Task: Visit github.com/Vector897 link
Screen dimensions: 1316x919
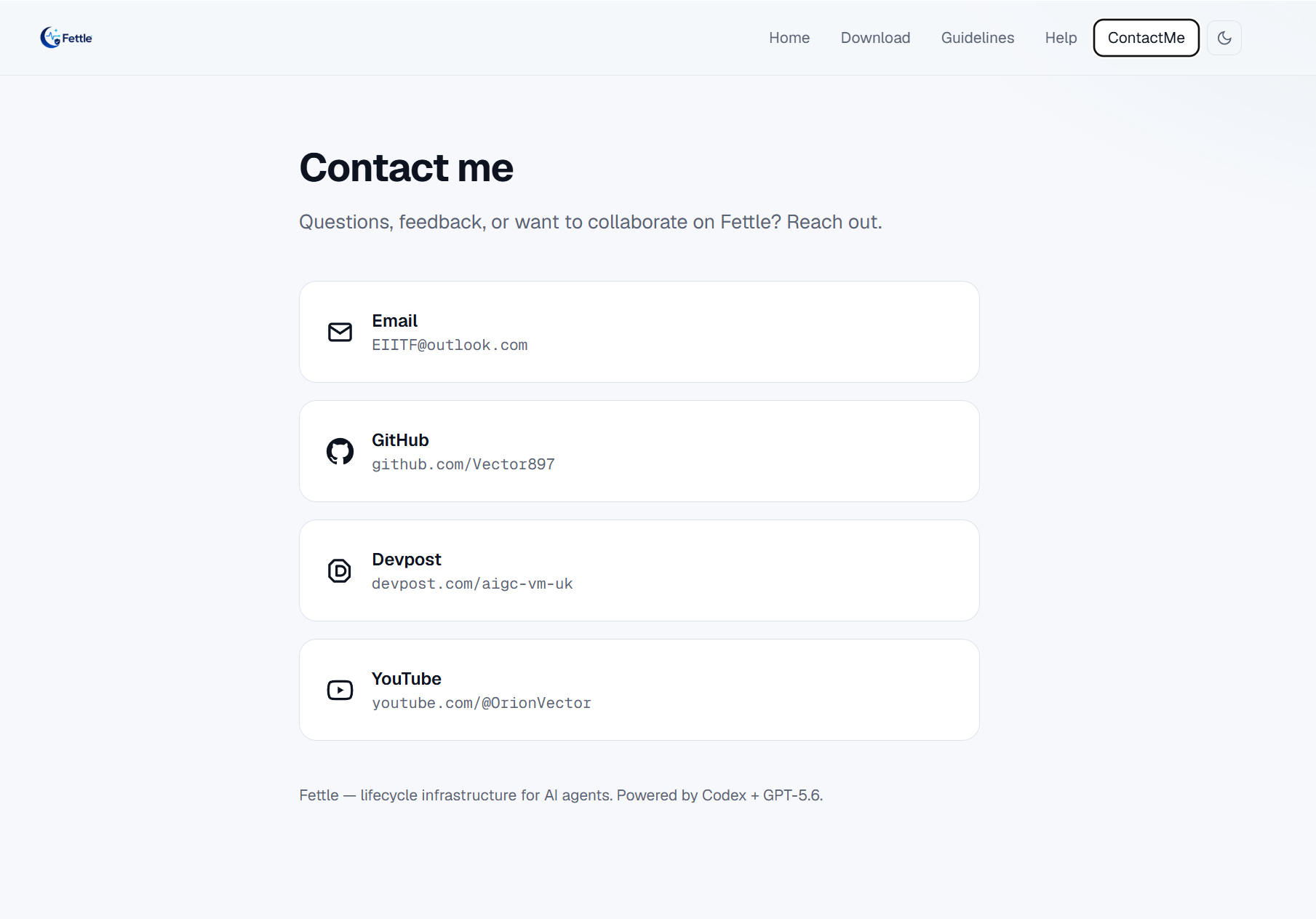Action: 463,464
